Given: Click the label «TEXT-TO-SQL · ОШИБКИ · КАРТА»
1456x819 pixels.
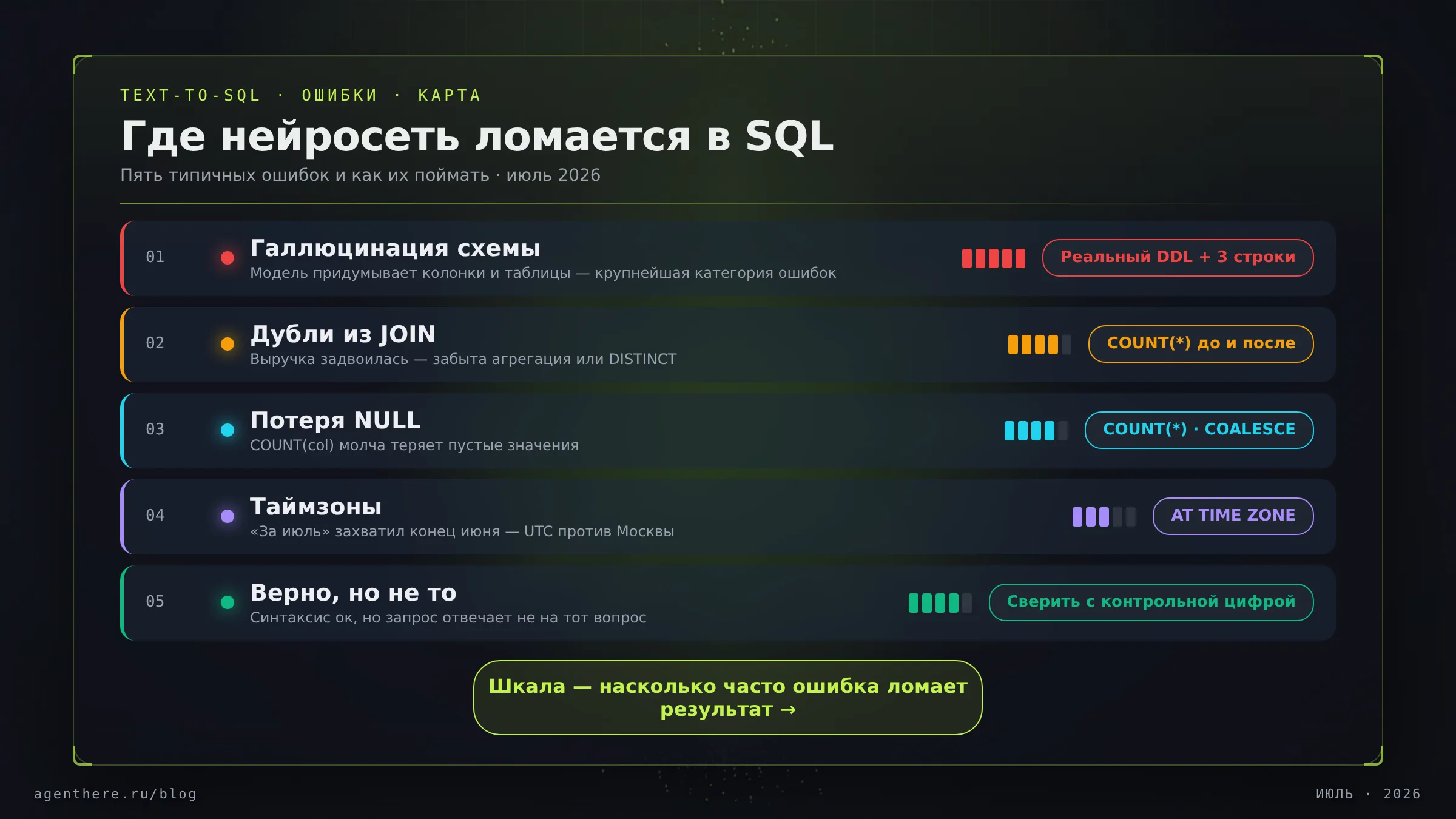Looking at the screenshot, I should (300, 96).
